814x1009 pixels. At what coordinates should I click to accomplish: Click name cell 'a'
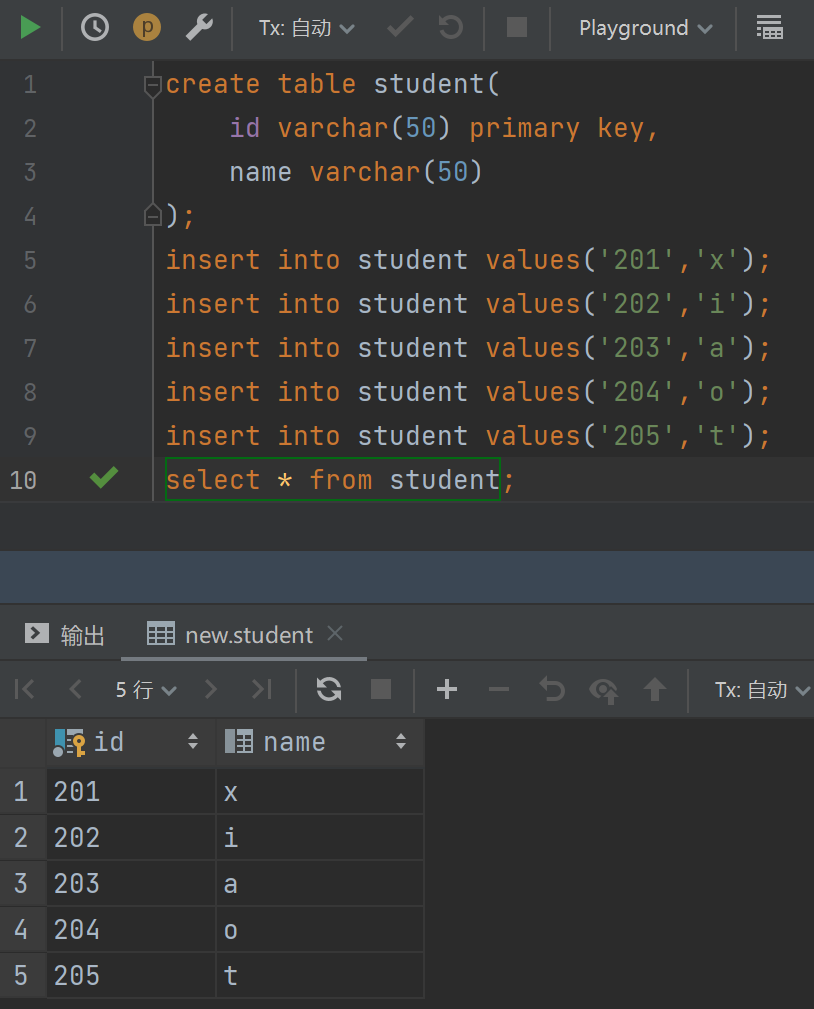tap(320, 884)
